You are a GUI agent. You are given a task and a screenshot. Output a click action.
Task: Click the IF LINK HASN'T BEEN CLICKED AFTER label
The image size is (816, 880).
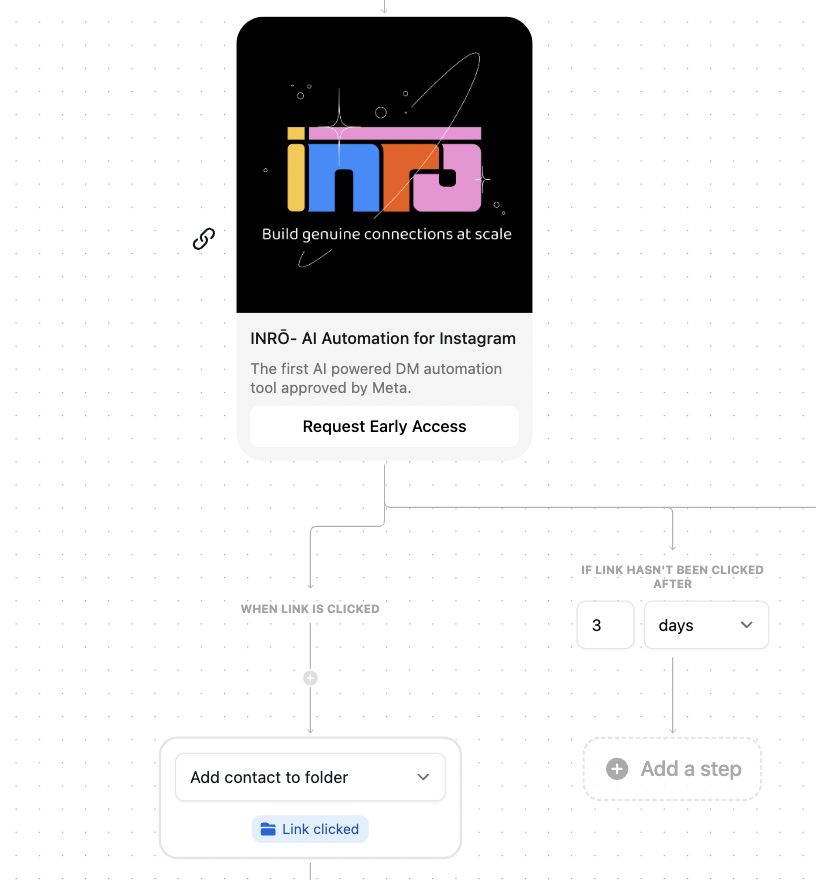coord(672,577)
